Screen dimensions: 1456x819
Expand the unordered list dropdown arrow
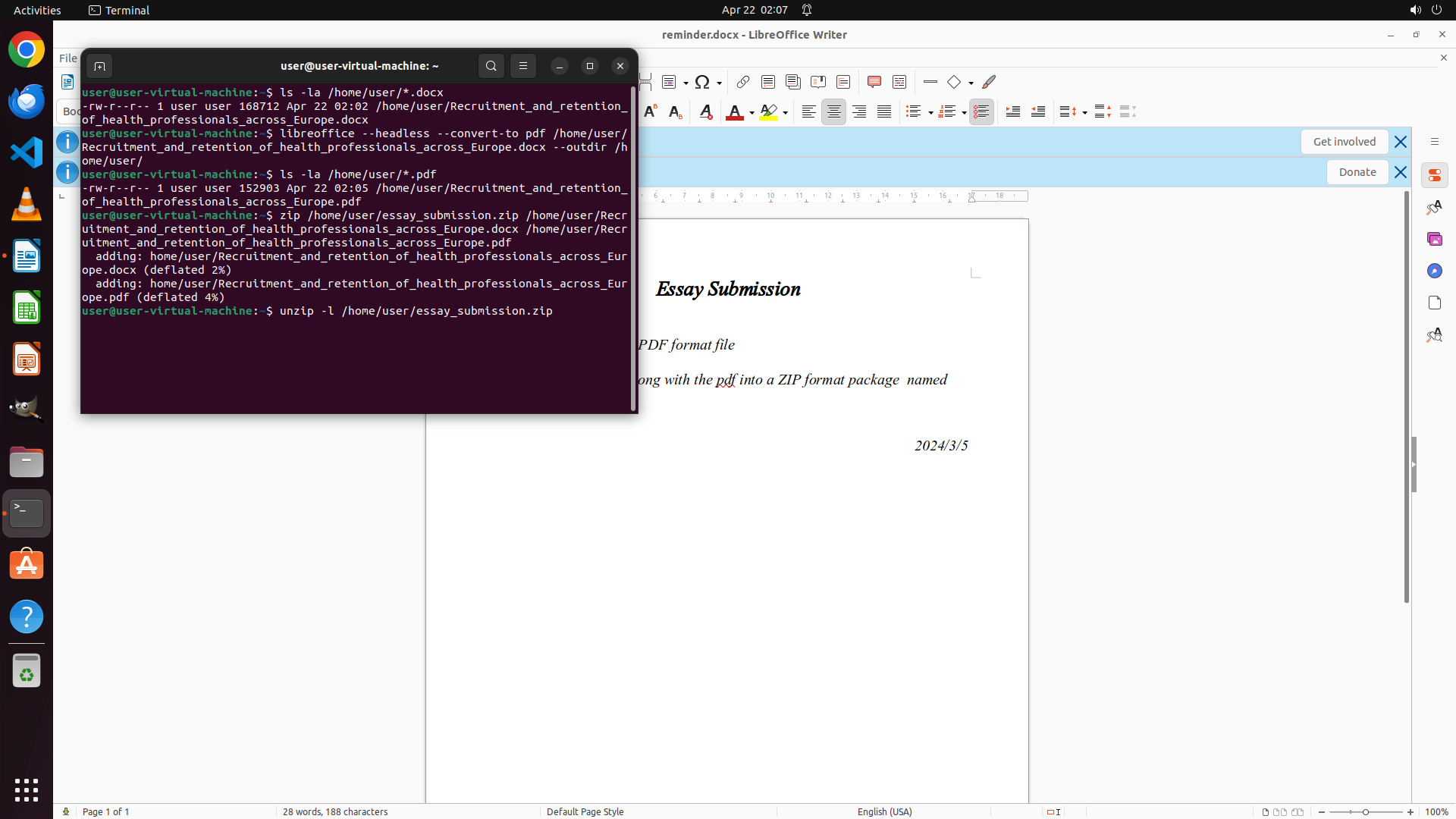(x=930, y=113)
